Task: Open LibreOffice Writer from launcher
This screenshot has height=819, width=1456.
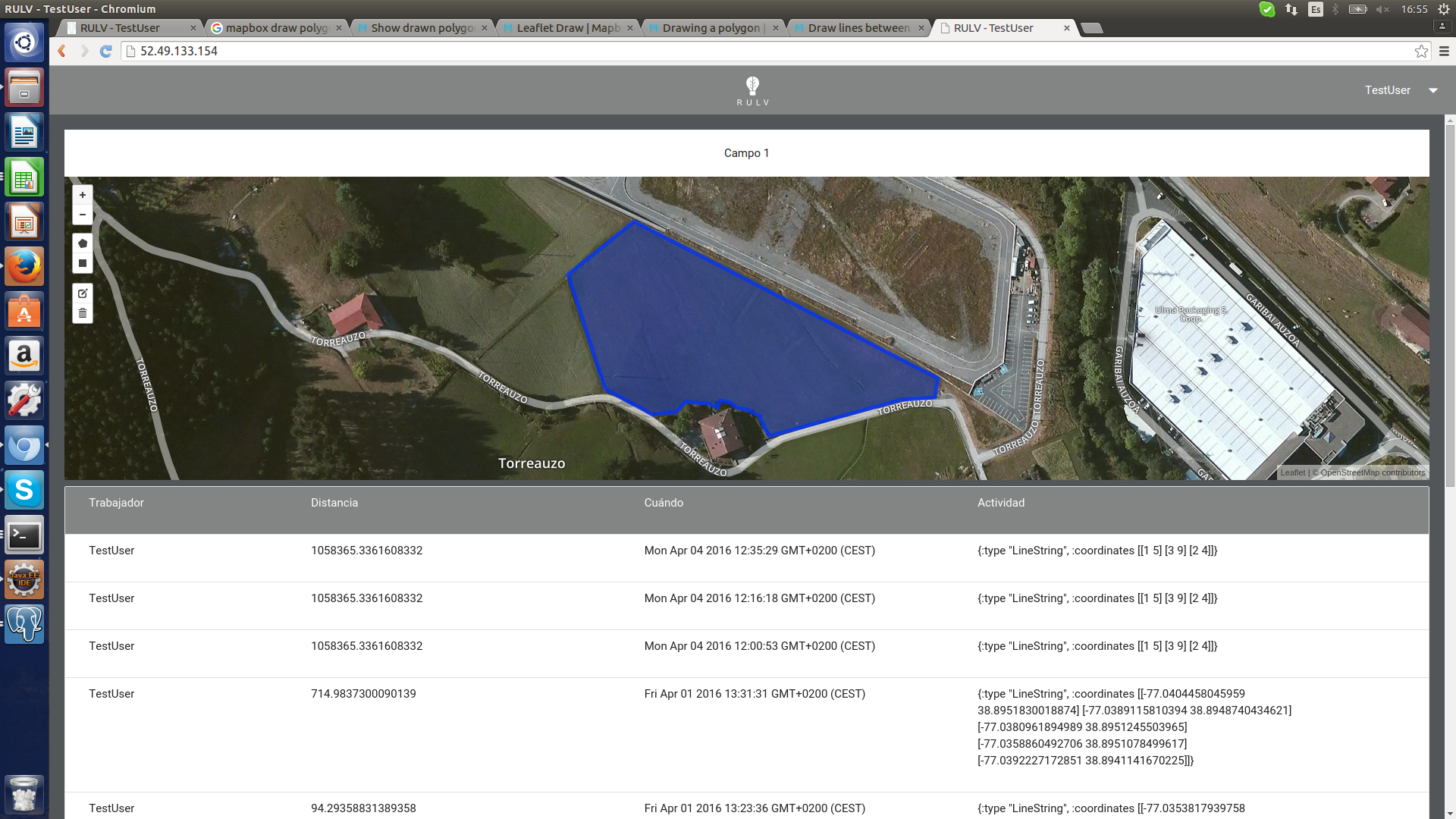Action: [x=24, y=132]
